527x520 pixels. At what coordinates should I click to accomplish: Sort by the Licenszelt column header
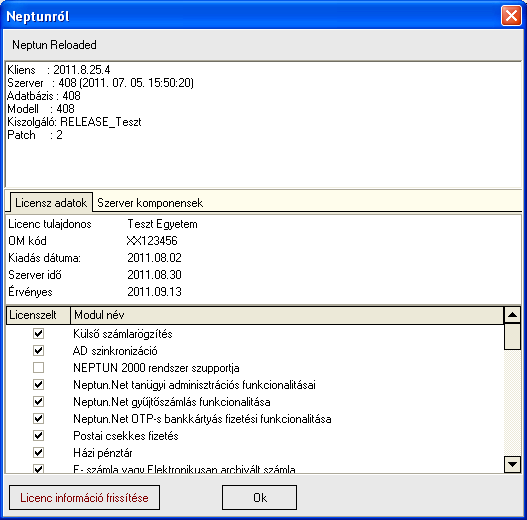[38, 315]
